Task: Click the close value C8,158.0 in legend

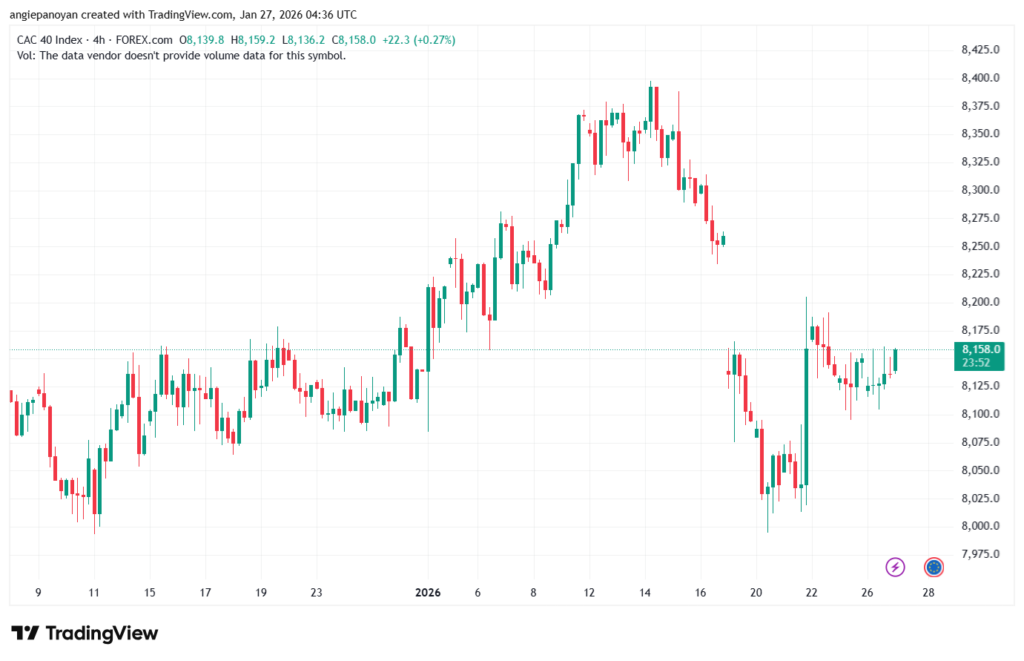Action: click(355, 40)
